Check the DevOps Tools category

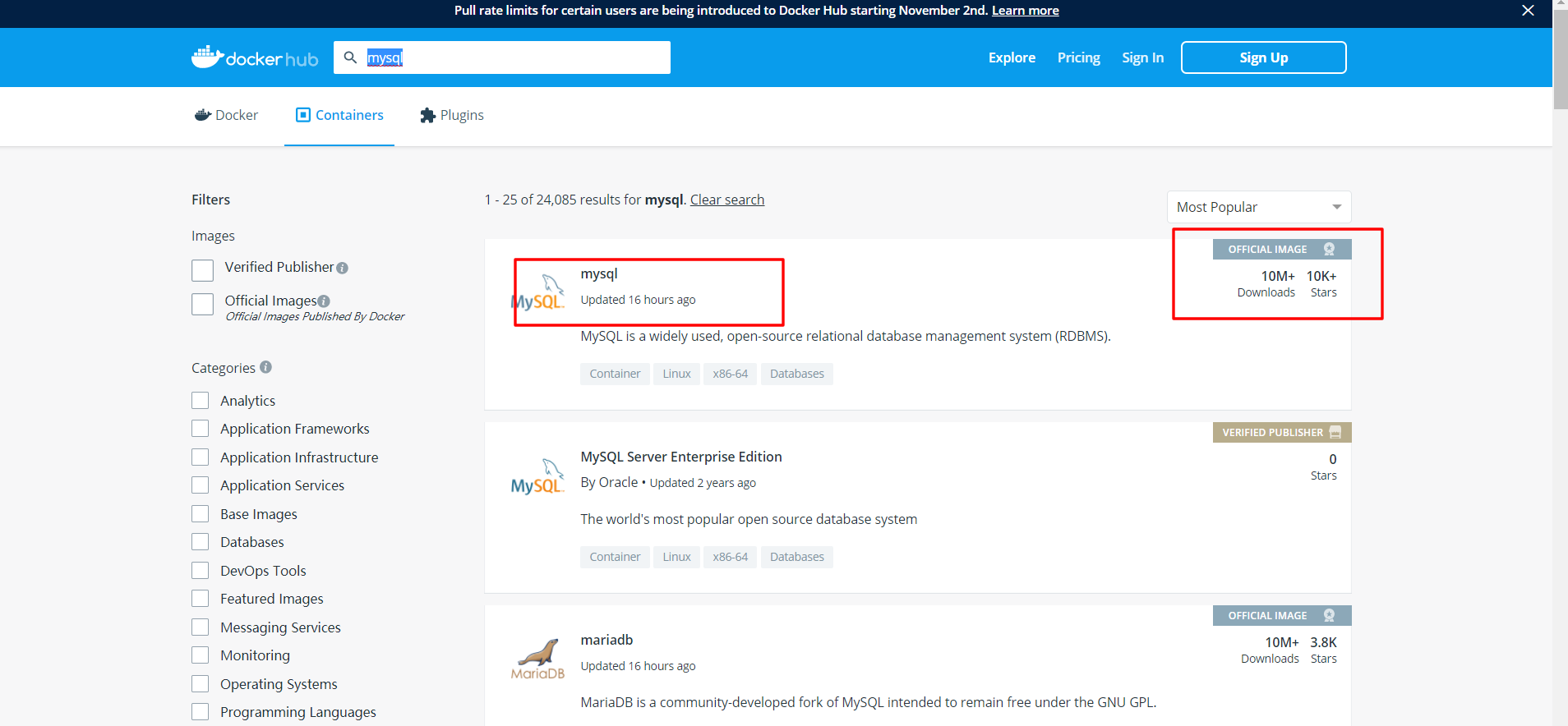coord(201,570)
